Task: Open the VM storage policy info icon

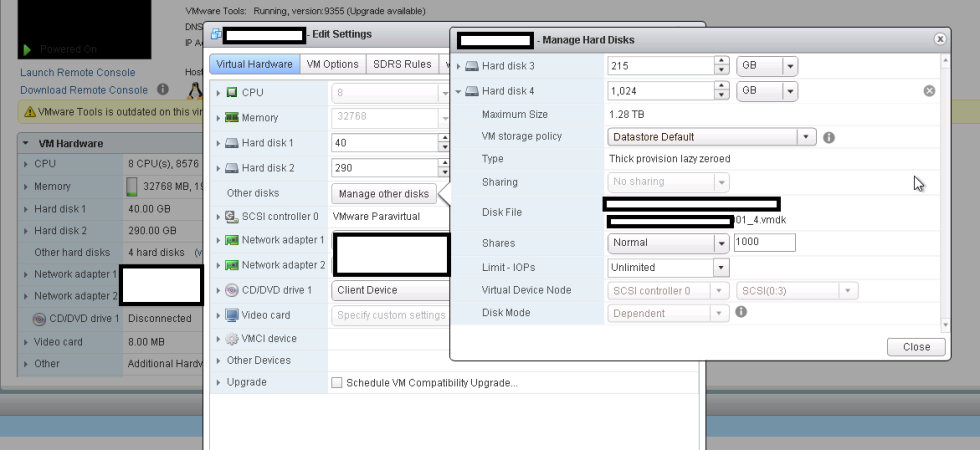Action: coord(829,138)
